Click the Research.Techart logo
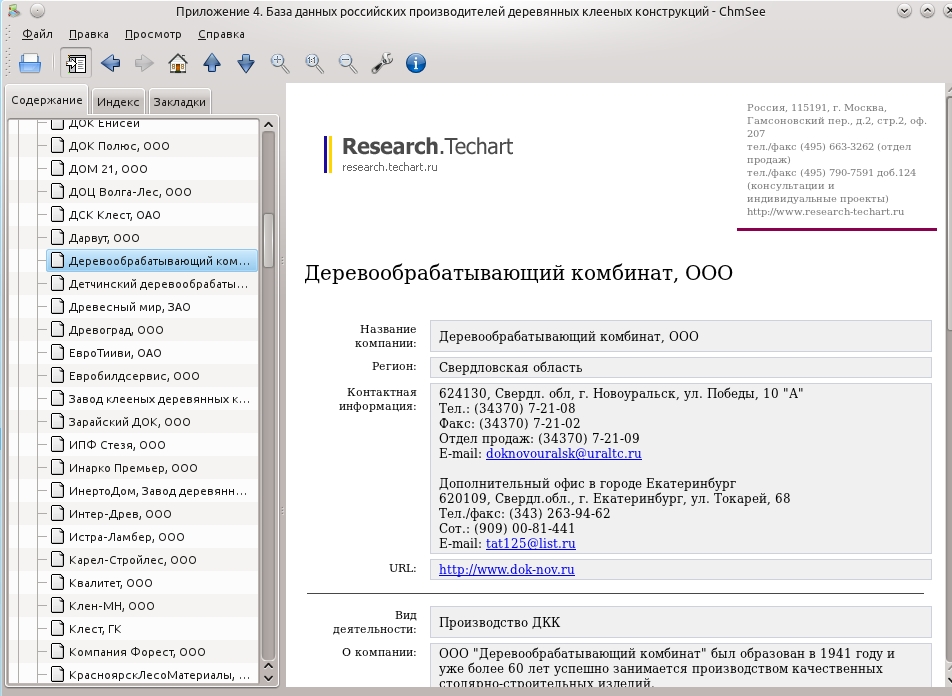952x696 pixels. pyautogui.click(x=419, y=154)
